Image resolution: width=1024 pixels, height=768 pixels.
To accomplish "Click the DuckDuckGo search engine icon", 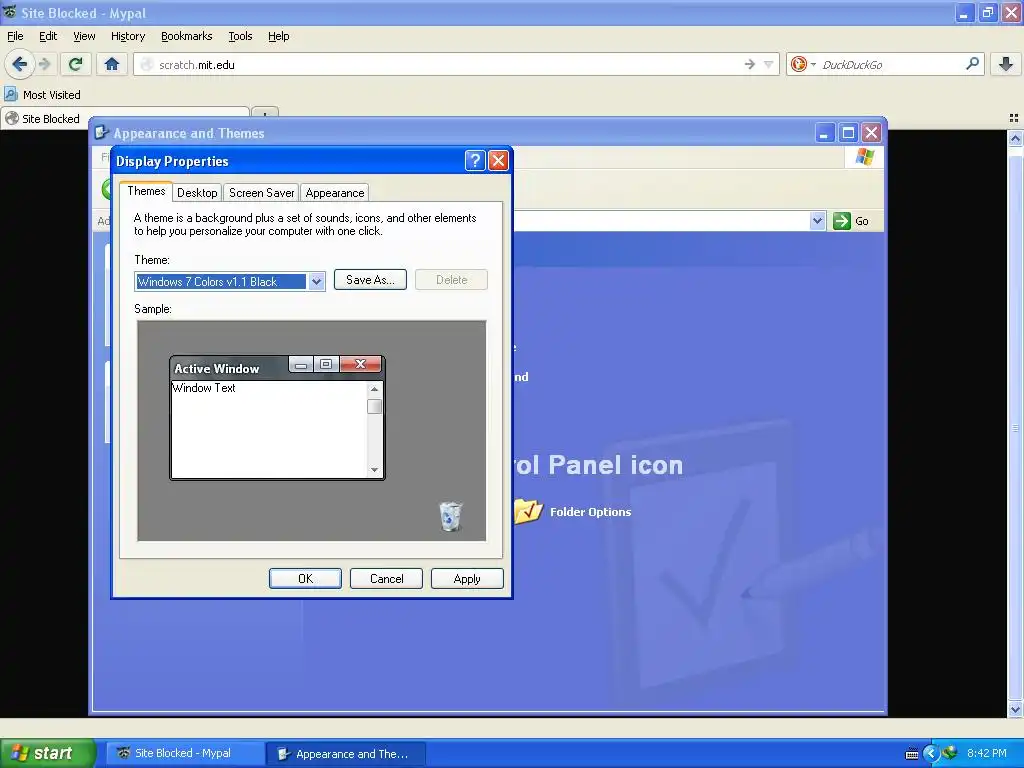I will [798, 64].
